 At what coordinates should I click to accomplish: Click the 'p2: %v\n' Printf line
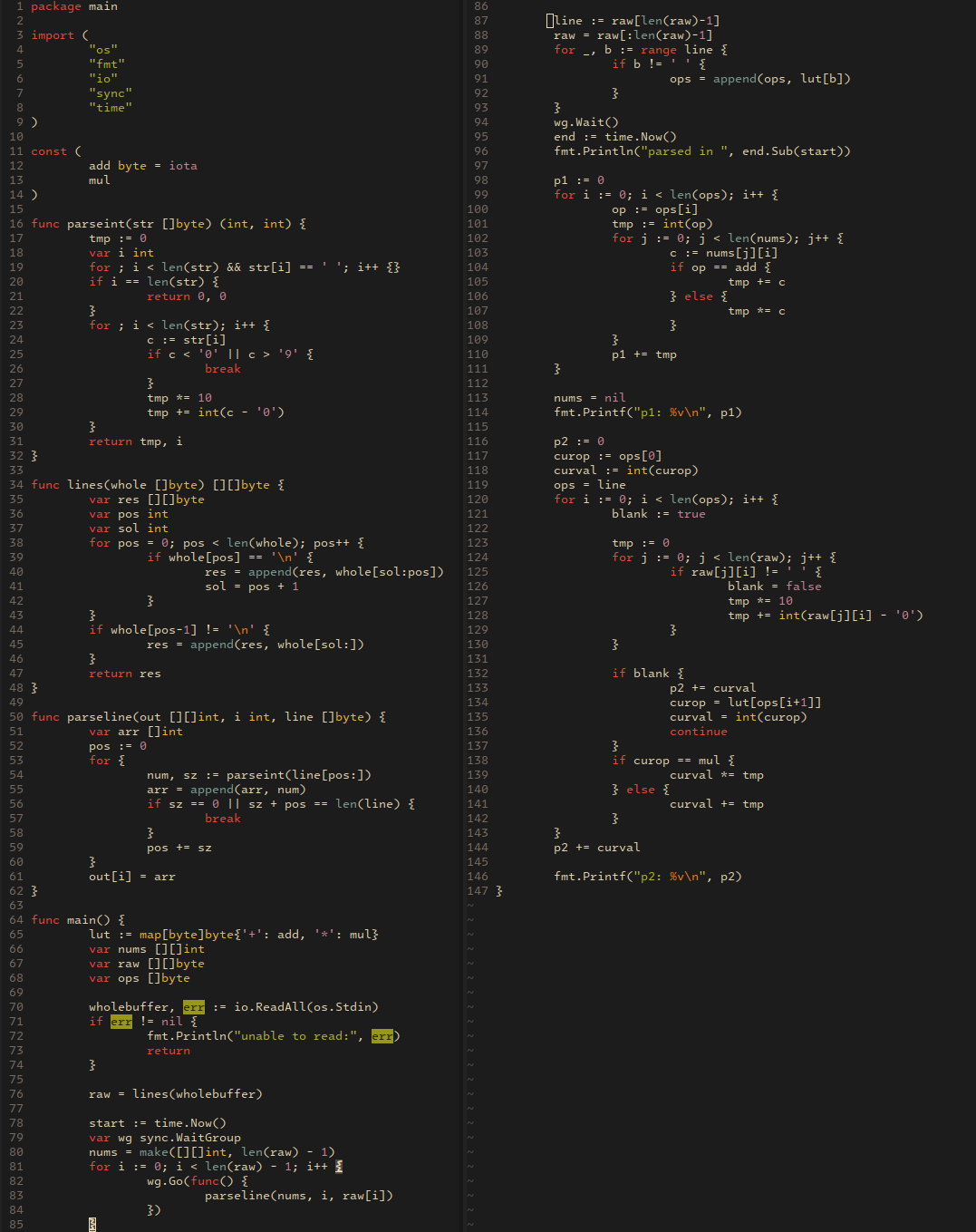click(x=648, y=877)
